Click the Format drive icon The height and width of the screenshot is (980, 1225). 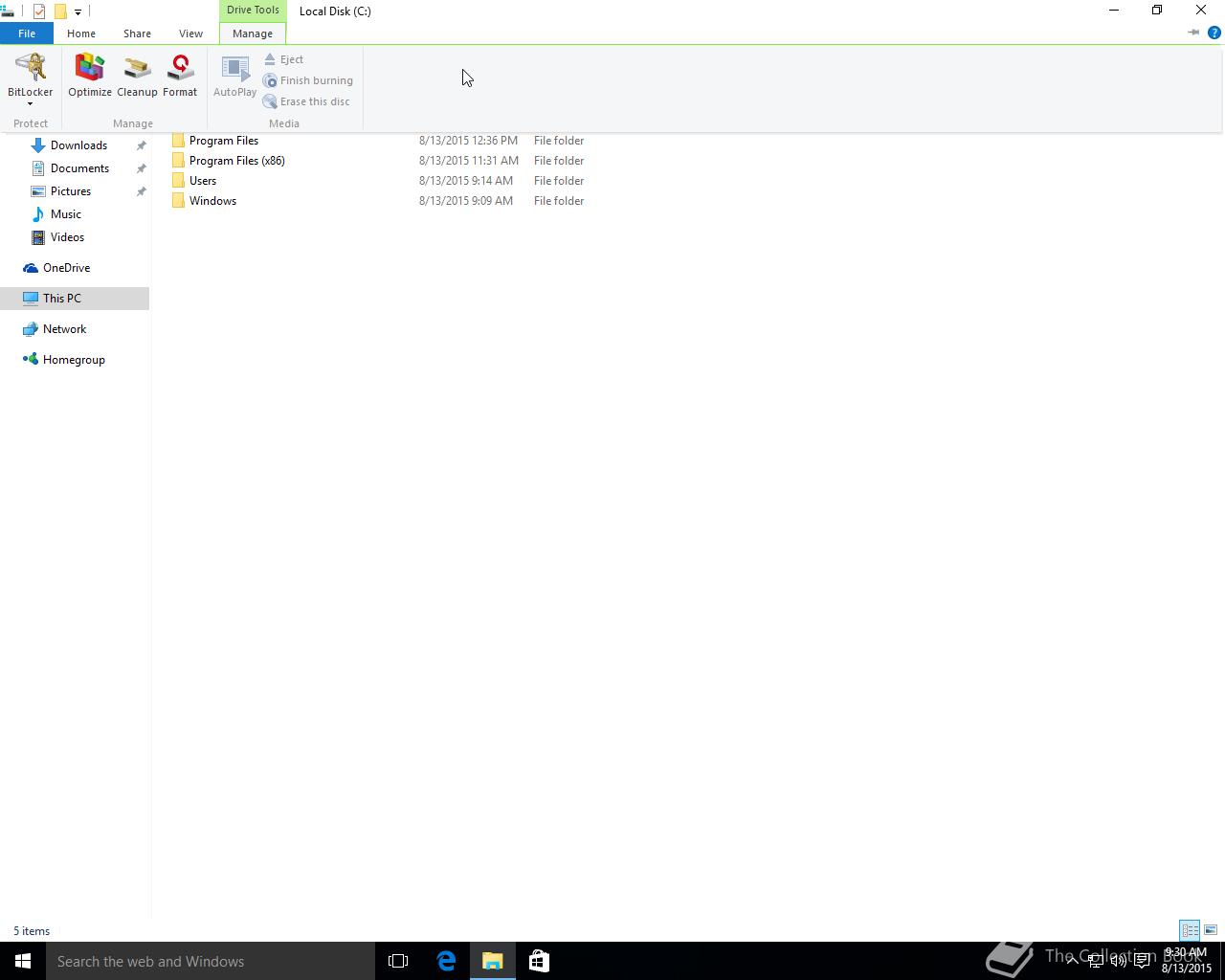pos(180,77)
